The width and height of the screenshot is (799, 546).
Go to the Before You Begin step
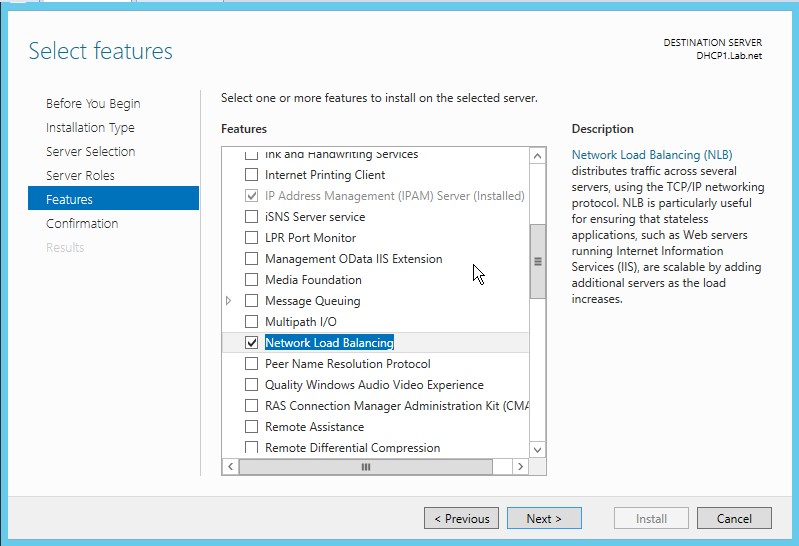coord(93,104)
